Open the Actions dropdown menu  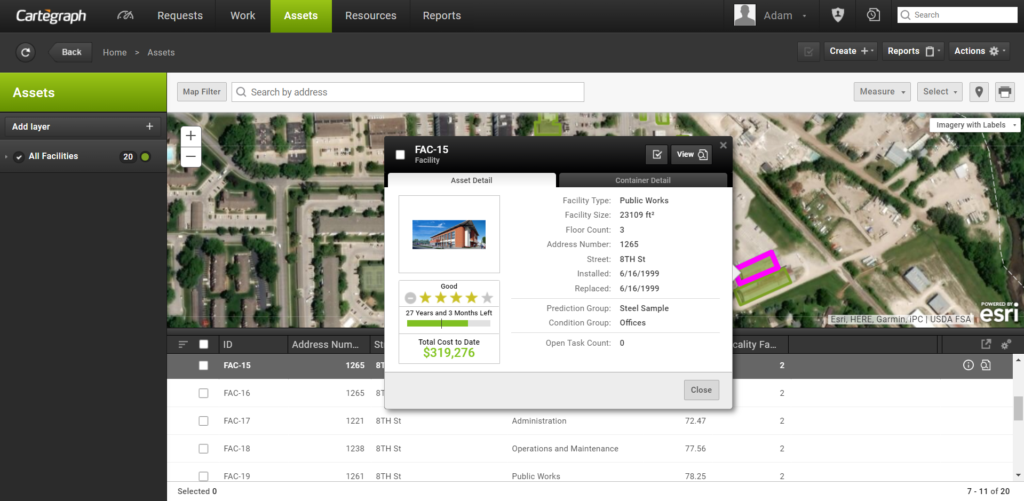979,51
